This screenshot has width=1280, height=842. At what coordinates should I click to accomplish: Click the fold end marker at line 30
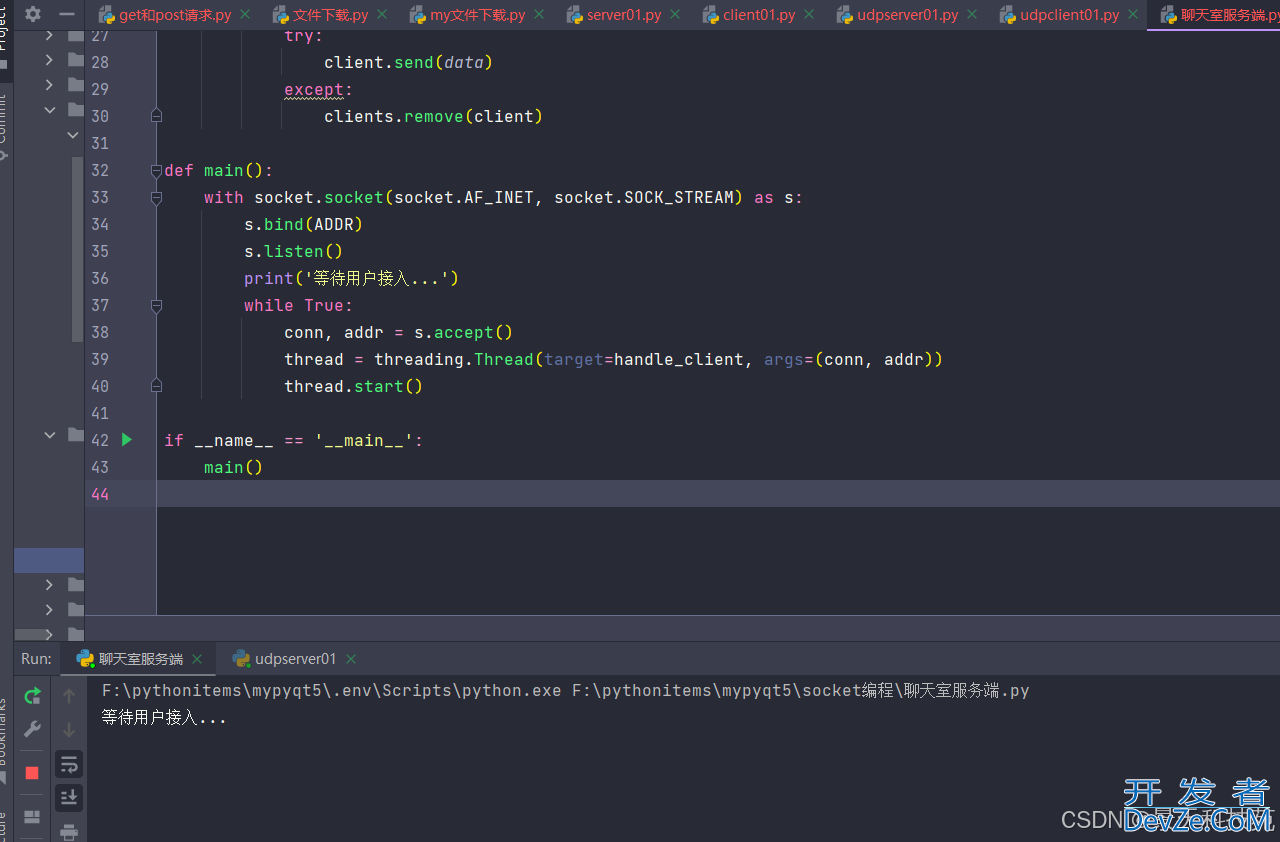pos(156,116)
